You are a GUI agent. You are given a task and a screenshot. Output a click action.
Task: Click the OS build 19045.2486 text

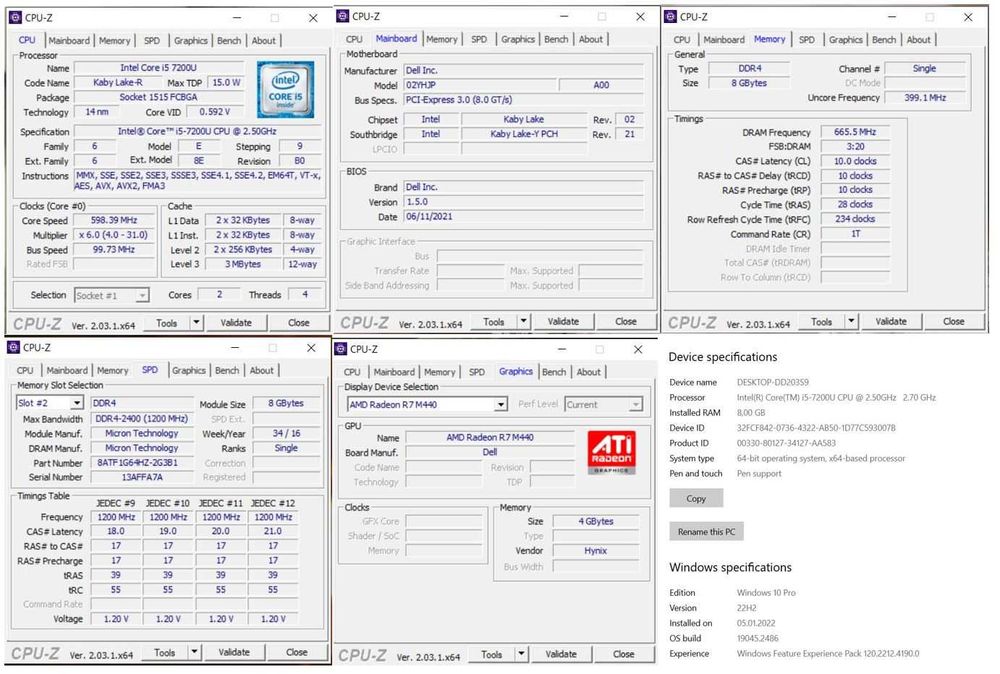tap(758, 638)
